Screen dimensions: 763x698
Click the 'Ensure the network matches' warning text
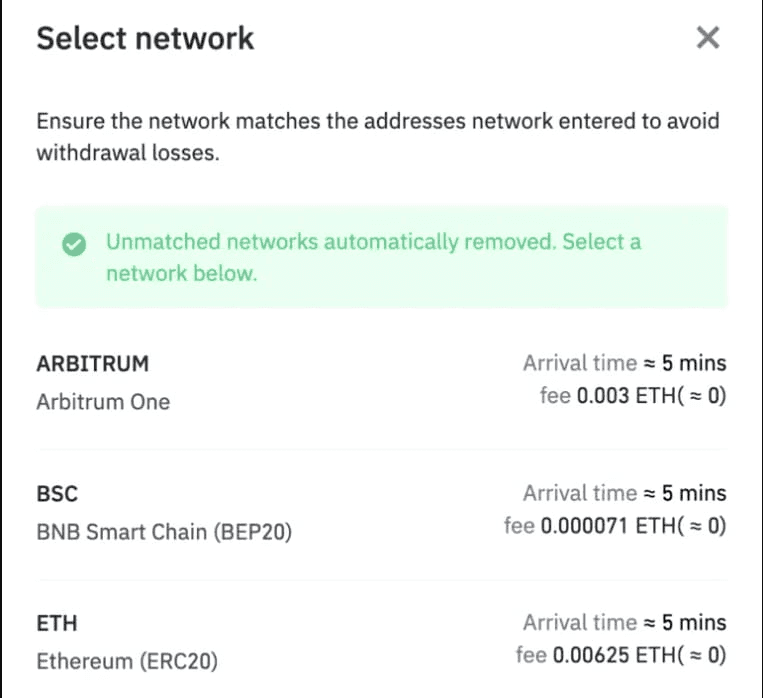point(180,122)
